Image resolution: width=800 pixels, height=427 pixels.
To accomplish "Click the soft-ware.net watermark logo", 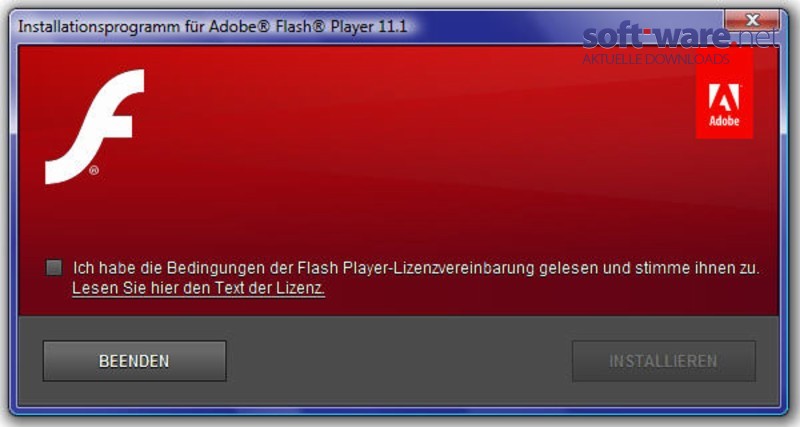I will (680, 37).
